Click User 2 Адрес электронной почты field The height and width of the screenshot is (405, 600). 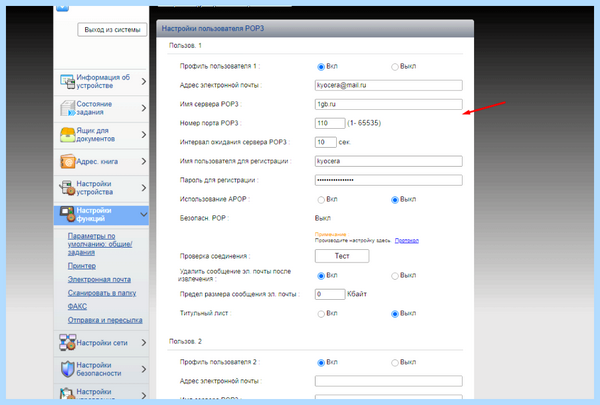[388, 381]
